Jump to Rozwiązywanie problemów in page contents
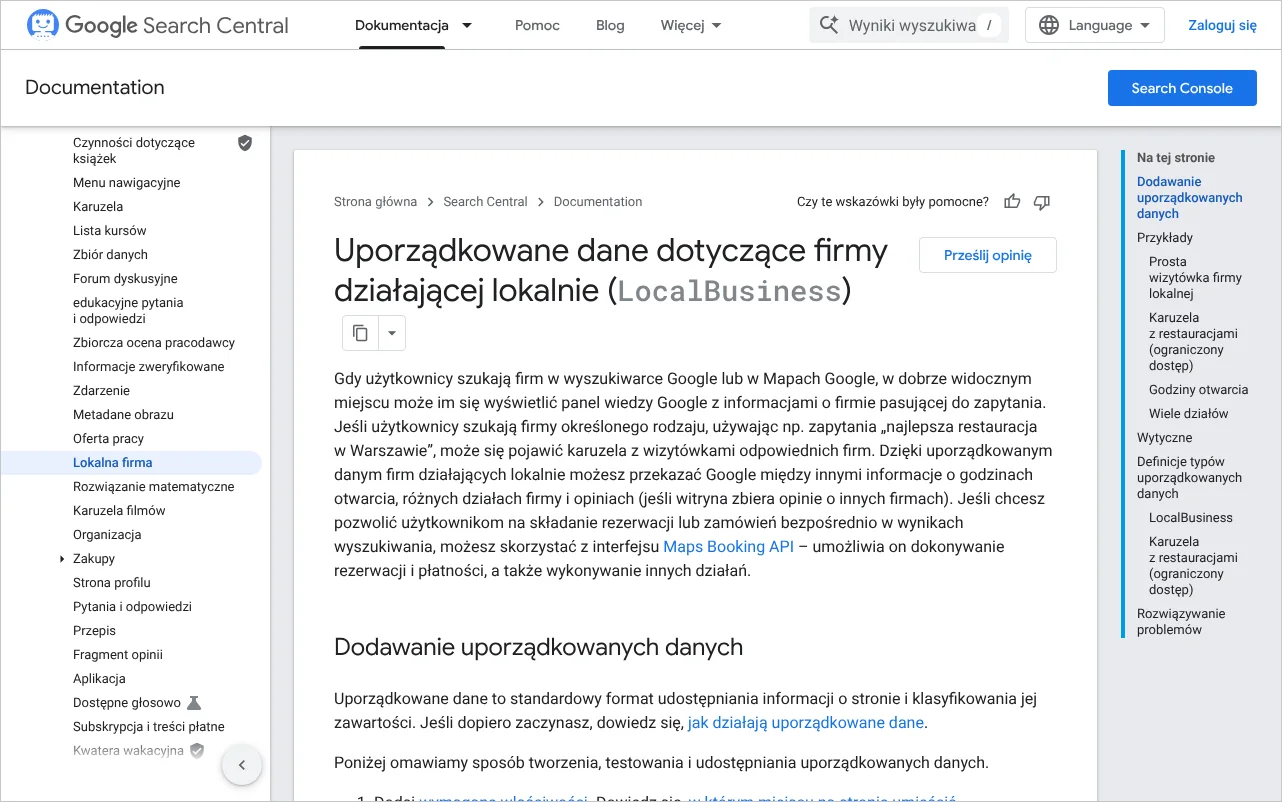 point(1181,622)
